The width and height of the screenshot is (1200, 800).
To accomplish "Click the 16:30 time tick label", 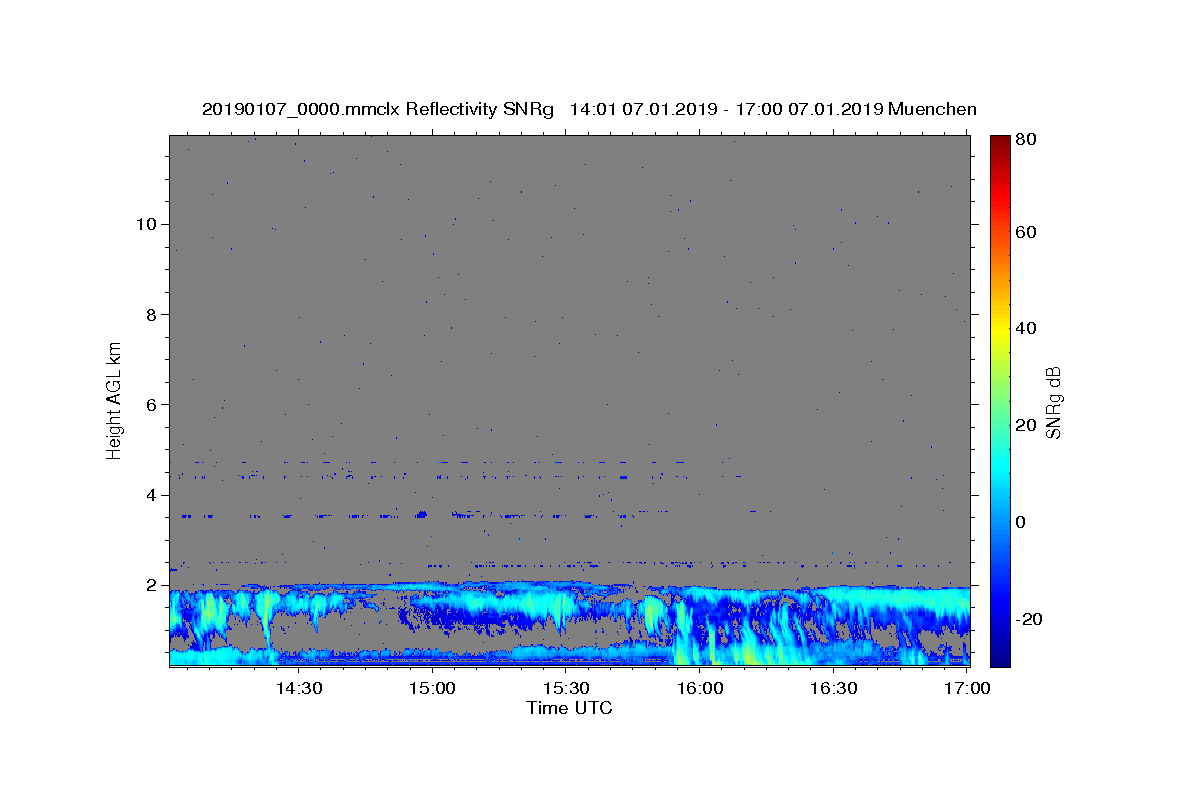I will point(834,688).
